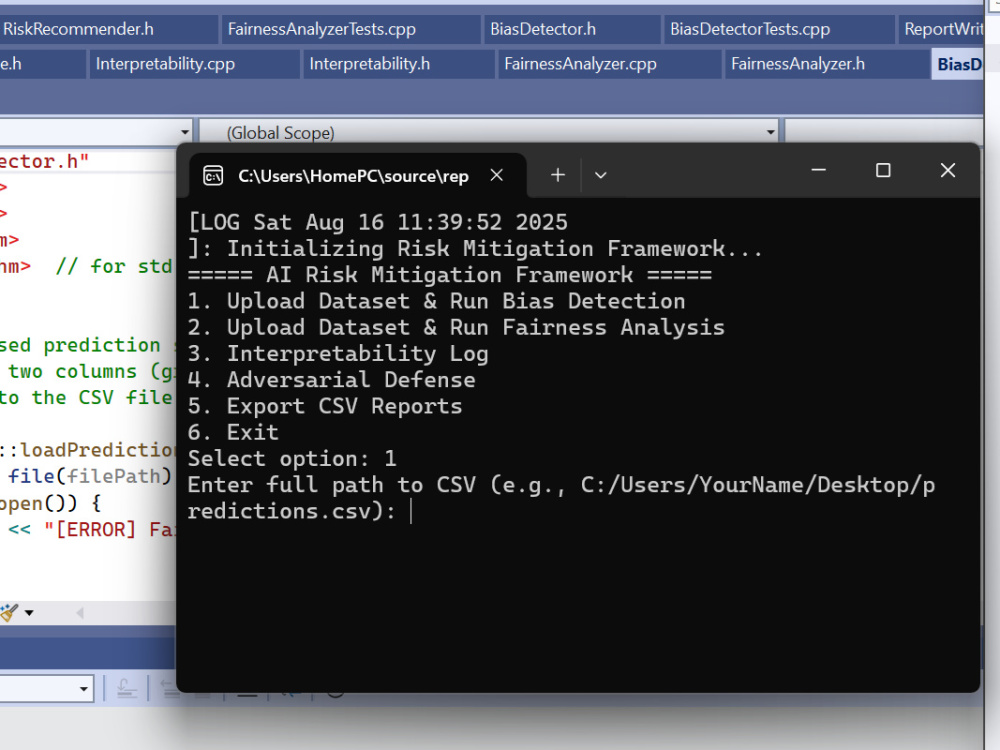This screenshot has width=1000, height=750.
Task: Open the terminal profiles dropdown chevron
Action: point(600,175)
